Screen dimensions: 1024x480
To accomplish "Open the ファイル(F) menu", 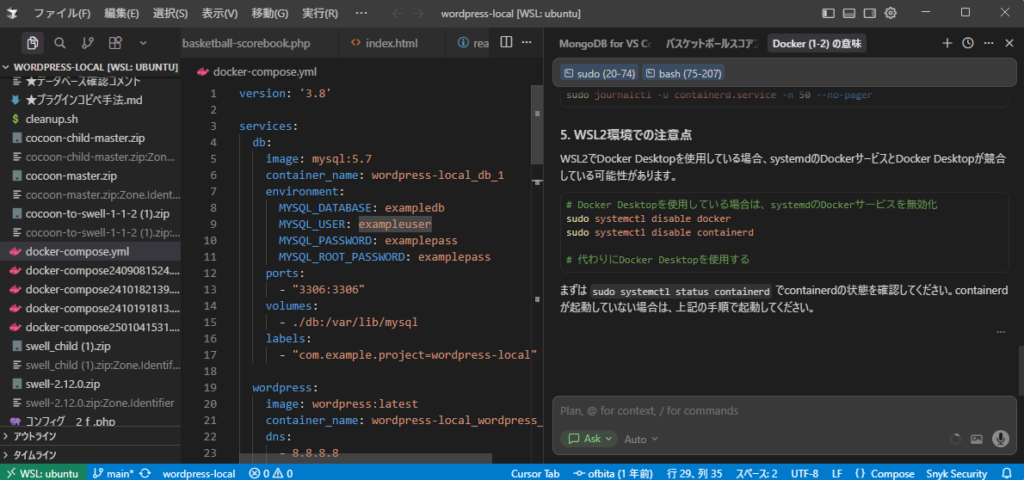I will click(x=62, y=13).
